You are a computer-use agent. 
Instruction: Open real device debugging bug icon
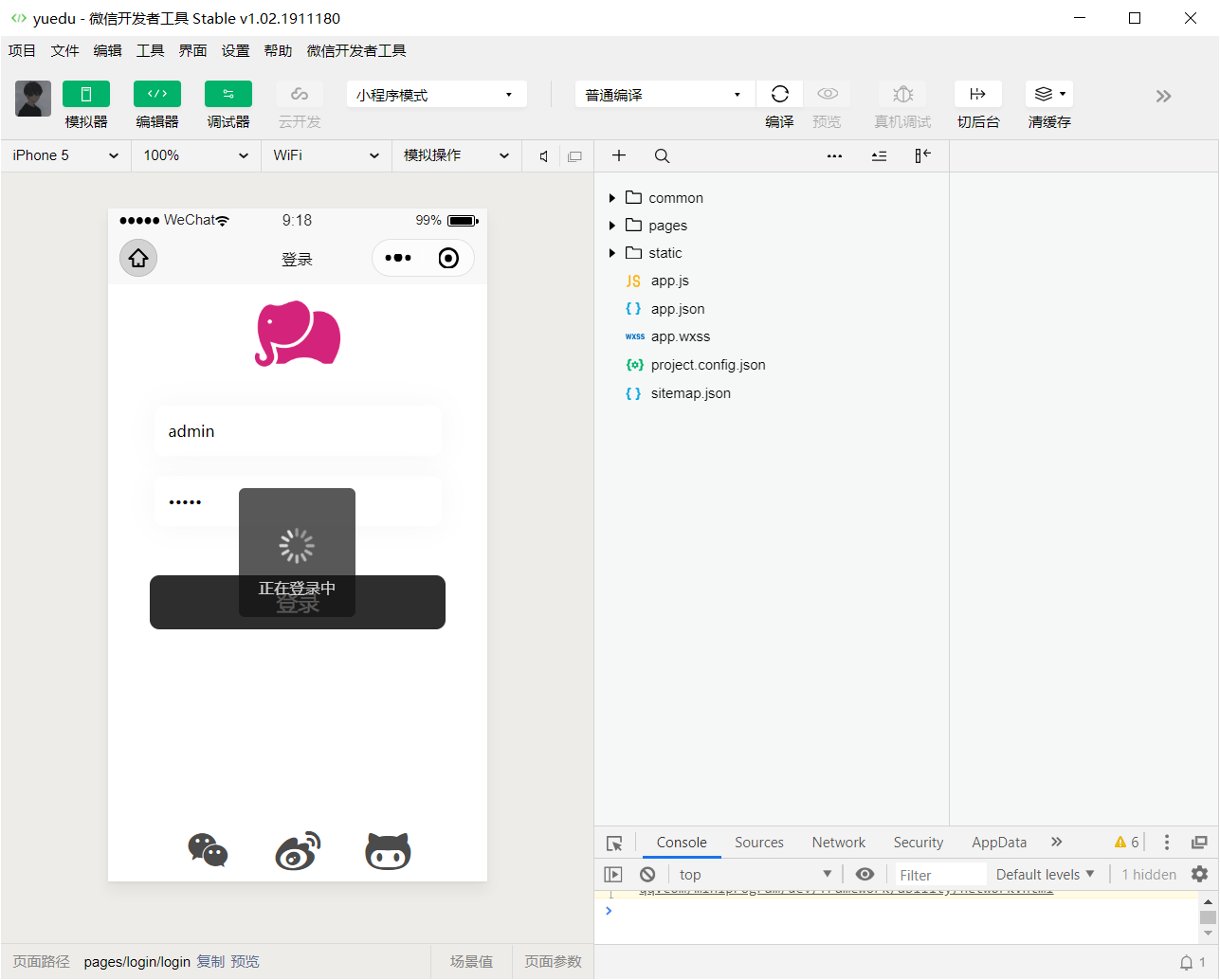[x=902, y=94]
